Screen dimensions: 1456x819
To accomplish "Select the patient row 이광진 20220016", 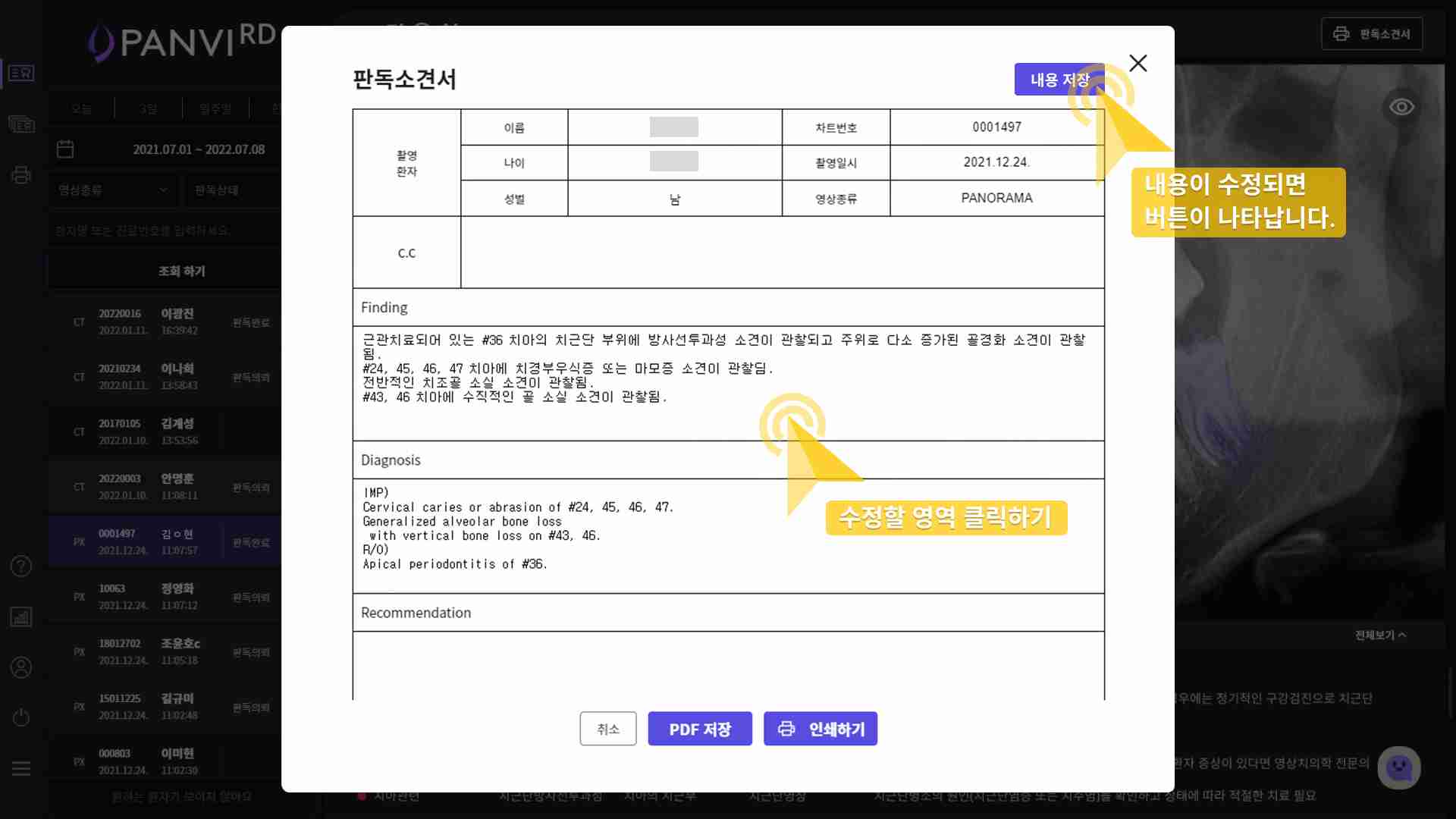I will click(x=165, y=322).
